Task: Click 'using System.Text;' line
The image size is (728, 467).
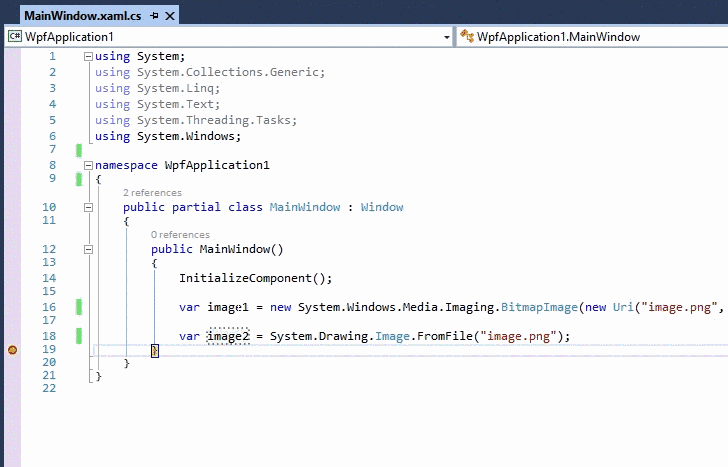Action: click(157, 104)
